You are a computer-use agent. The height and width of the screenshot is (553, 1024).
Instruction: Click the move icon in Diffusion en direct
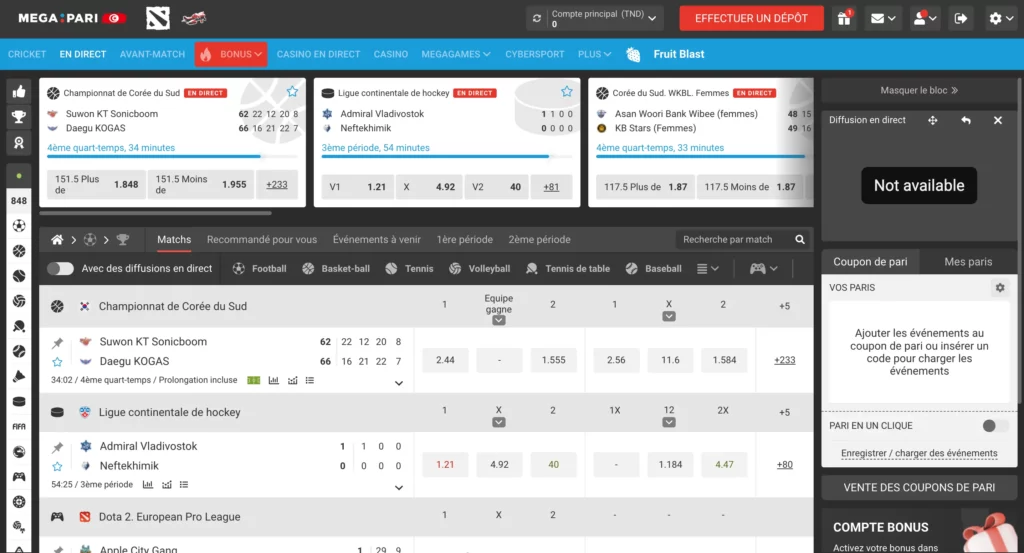[x=933, y=120]
